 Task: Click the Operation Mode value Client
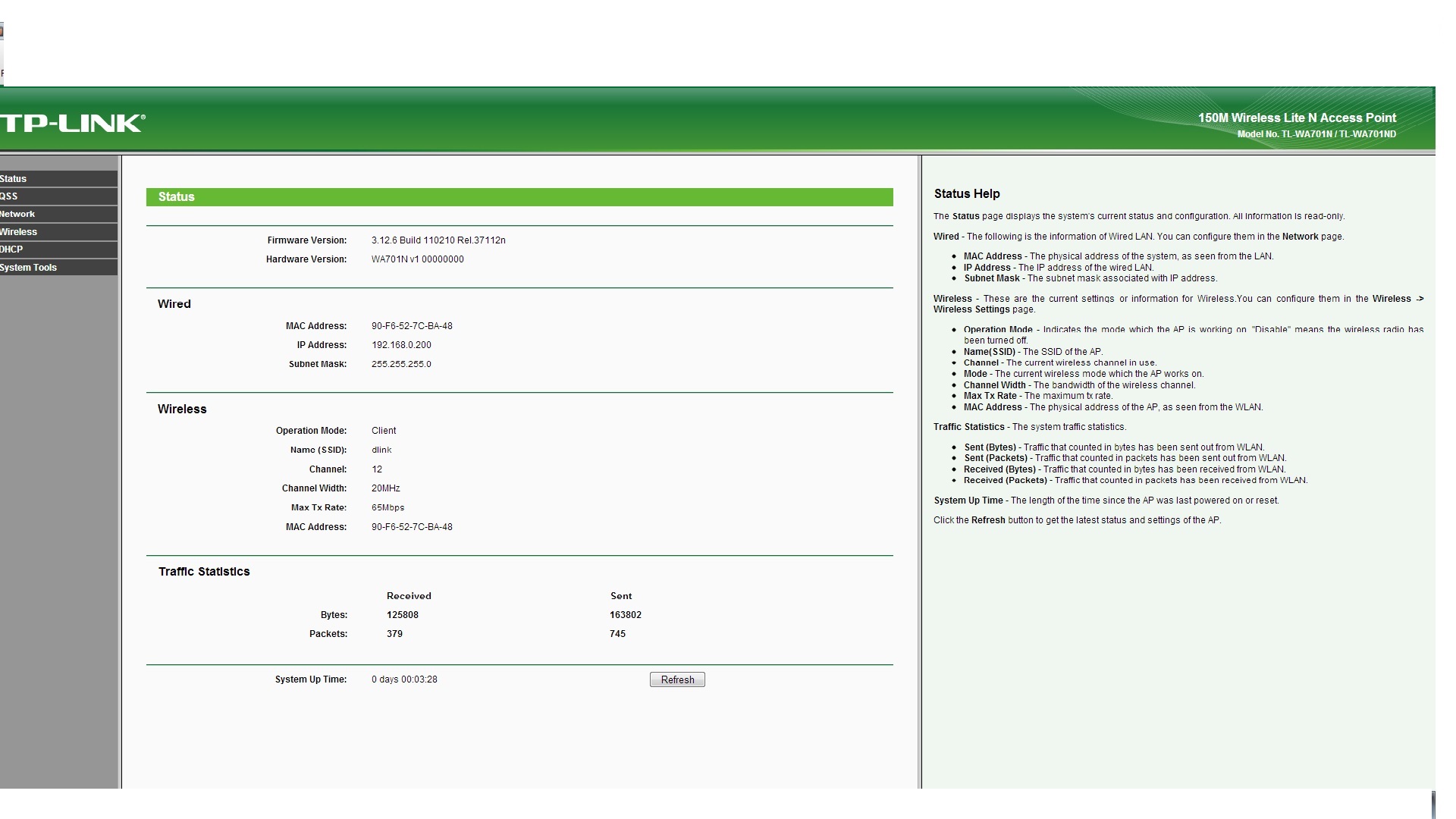point(384,431)
